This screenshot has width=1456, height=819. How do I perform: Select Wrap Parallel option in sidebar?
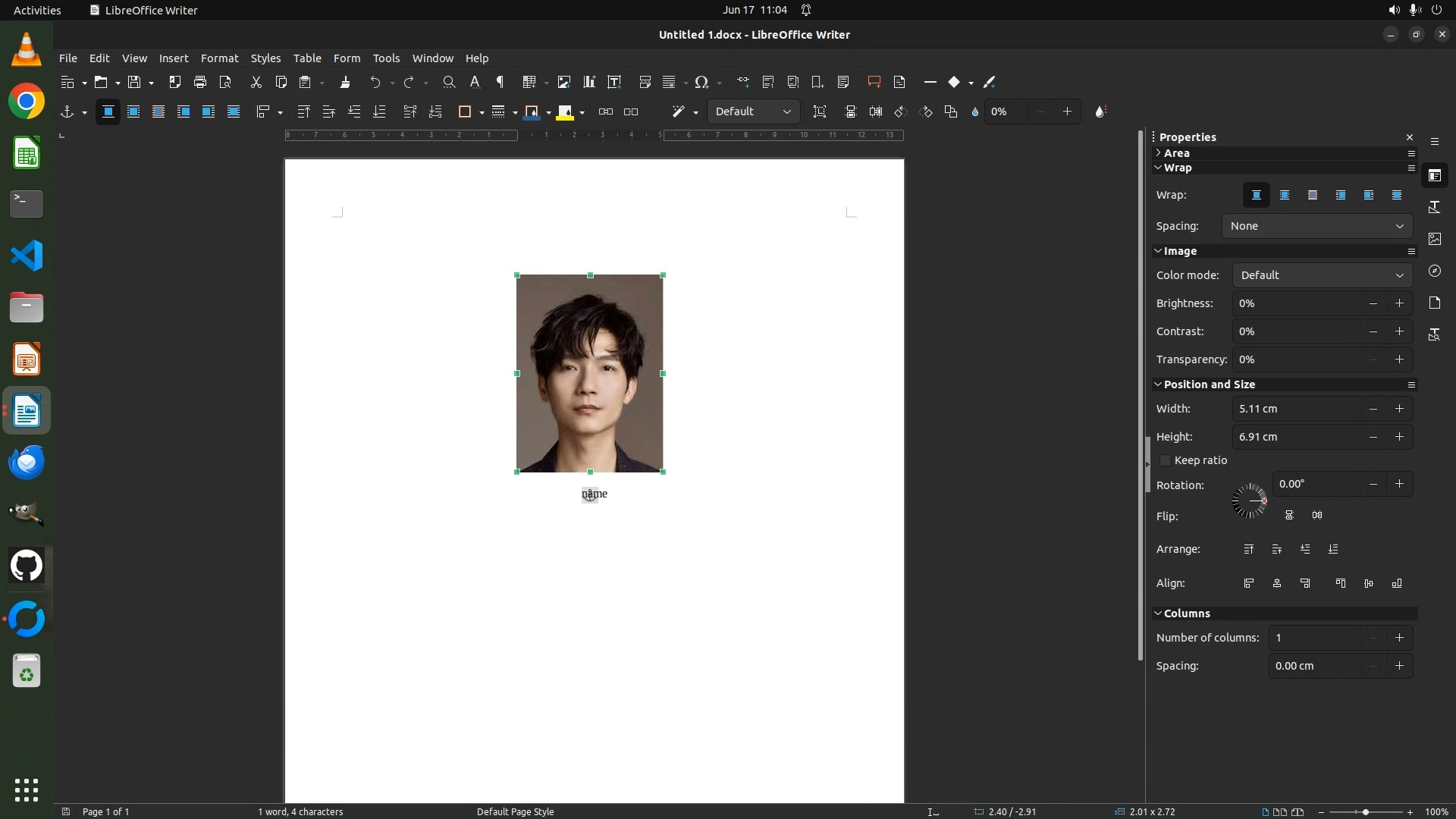[x=1285, y=195]
